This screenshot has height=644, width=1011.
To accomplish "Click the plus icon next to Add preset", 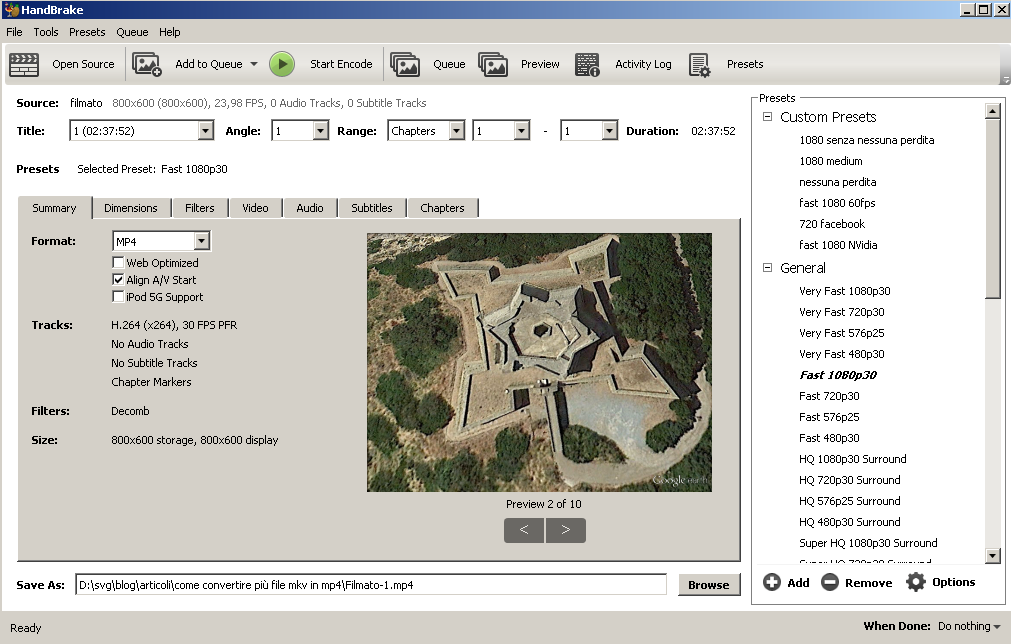I will click(772, 582).
